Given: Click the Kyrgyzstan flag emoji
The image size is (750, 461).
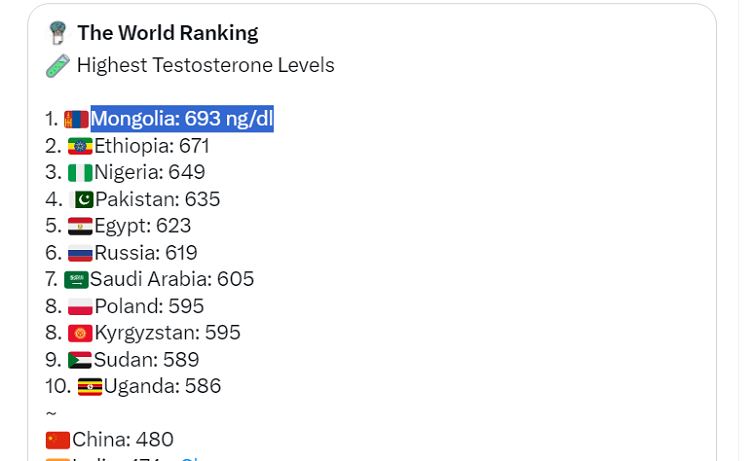Looking at the screenshot, I should pyautogui.click(x=81, y=333).
